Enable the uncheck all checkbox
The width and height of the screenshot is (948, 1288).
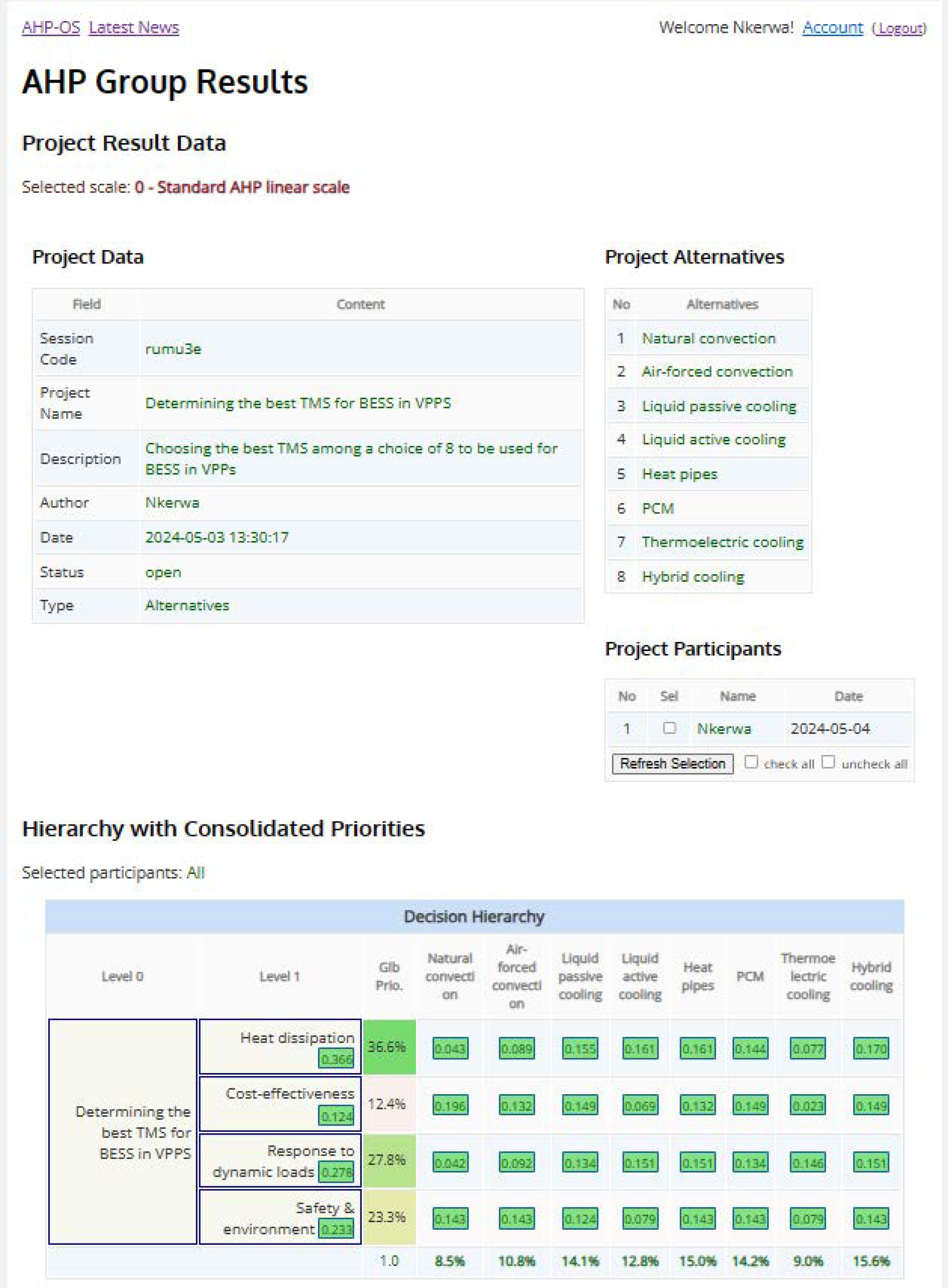827,762
